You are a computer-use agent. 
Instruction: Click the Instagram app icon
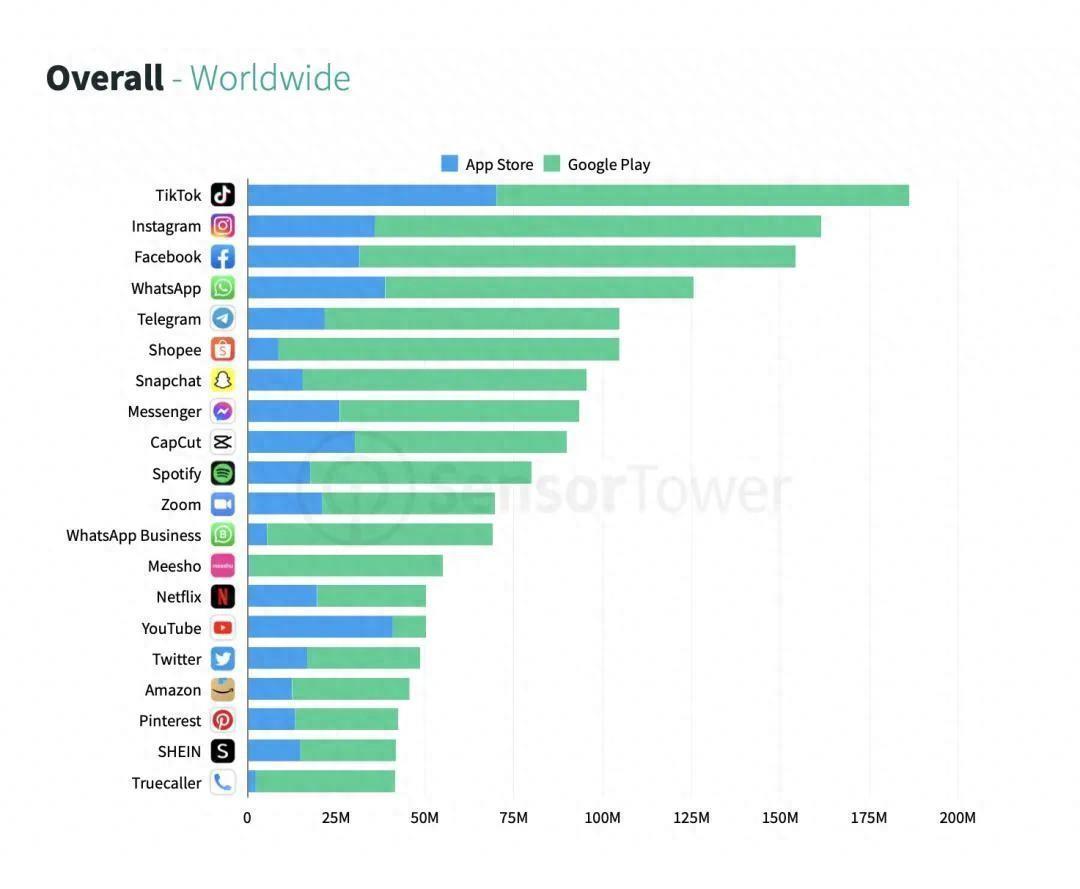[x=223, y=226]
